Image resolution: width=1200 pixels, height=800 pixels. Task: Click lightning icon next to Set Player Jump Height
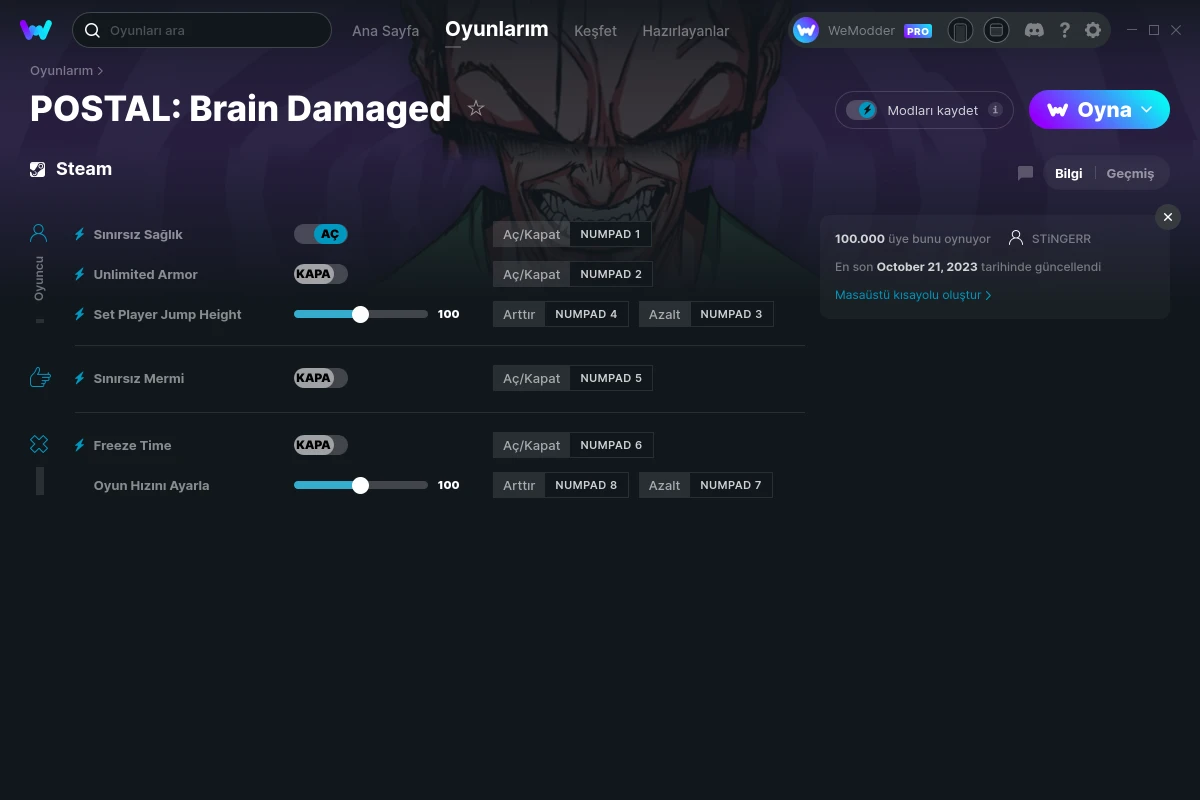[x=80, y=314]
